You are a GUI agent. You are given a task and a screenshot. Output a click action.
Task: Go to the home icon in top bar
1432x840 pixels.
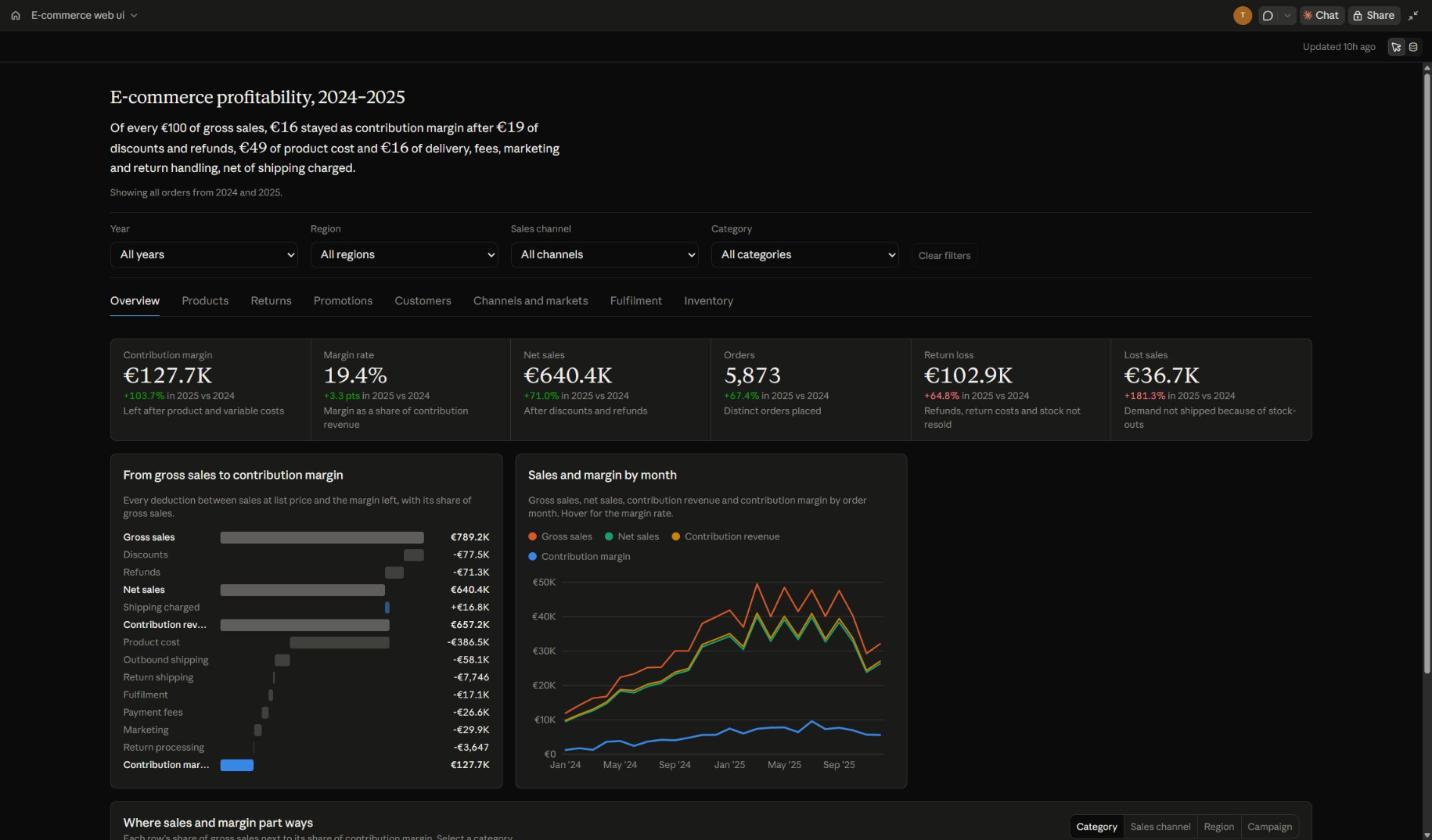click(15, 15)
